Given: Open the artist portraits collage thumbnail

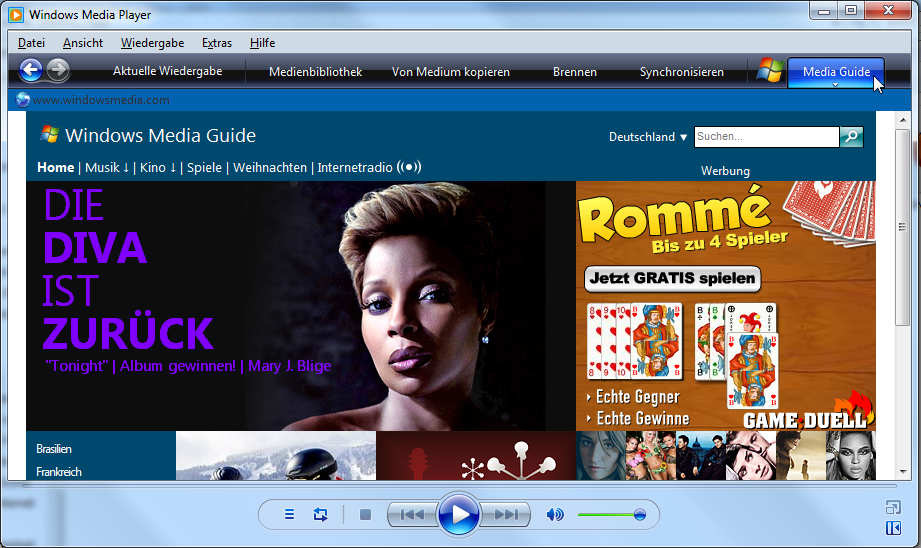Looking at the screenshot, I should pyautogui.click(x=726, y=456).
